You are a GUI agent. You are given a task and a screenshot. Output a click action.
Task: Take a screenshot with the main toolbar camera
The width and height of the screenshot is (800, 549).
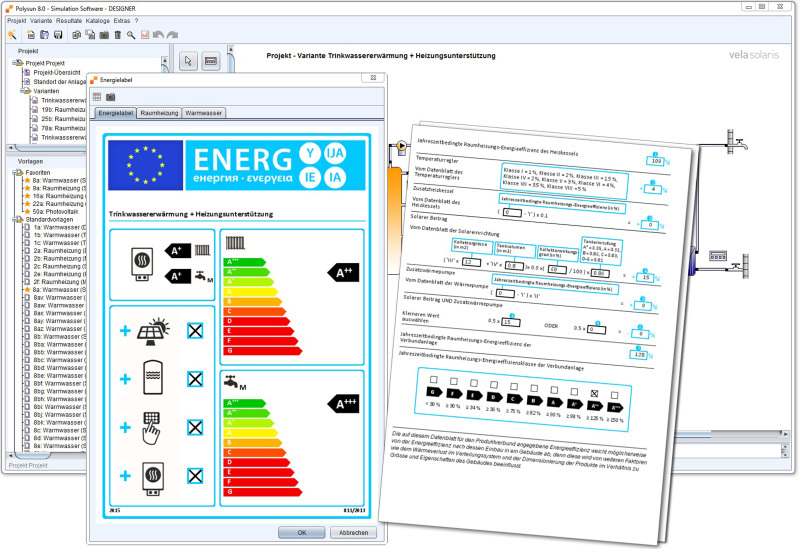104,35
